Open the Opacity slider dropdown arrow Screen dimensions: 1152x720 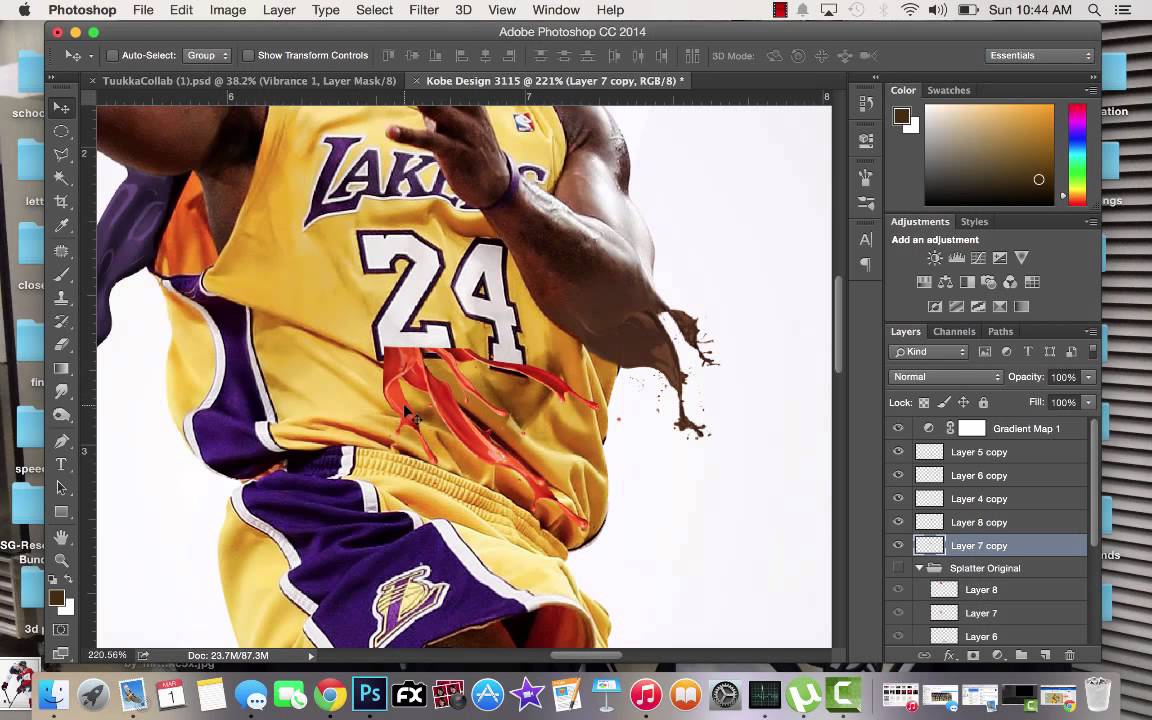1089,377
